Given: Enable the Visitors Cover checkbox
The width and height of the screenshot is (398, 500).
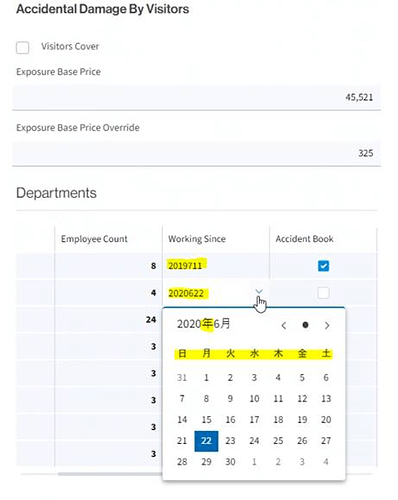Looking at the screenshot, I should 23,47.
